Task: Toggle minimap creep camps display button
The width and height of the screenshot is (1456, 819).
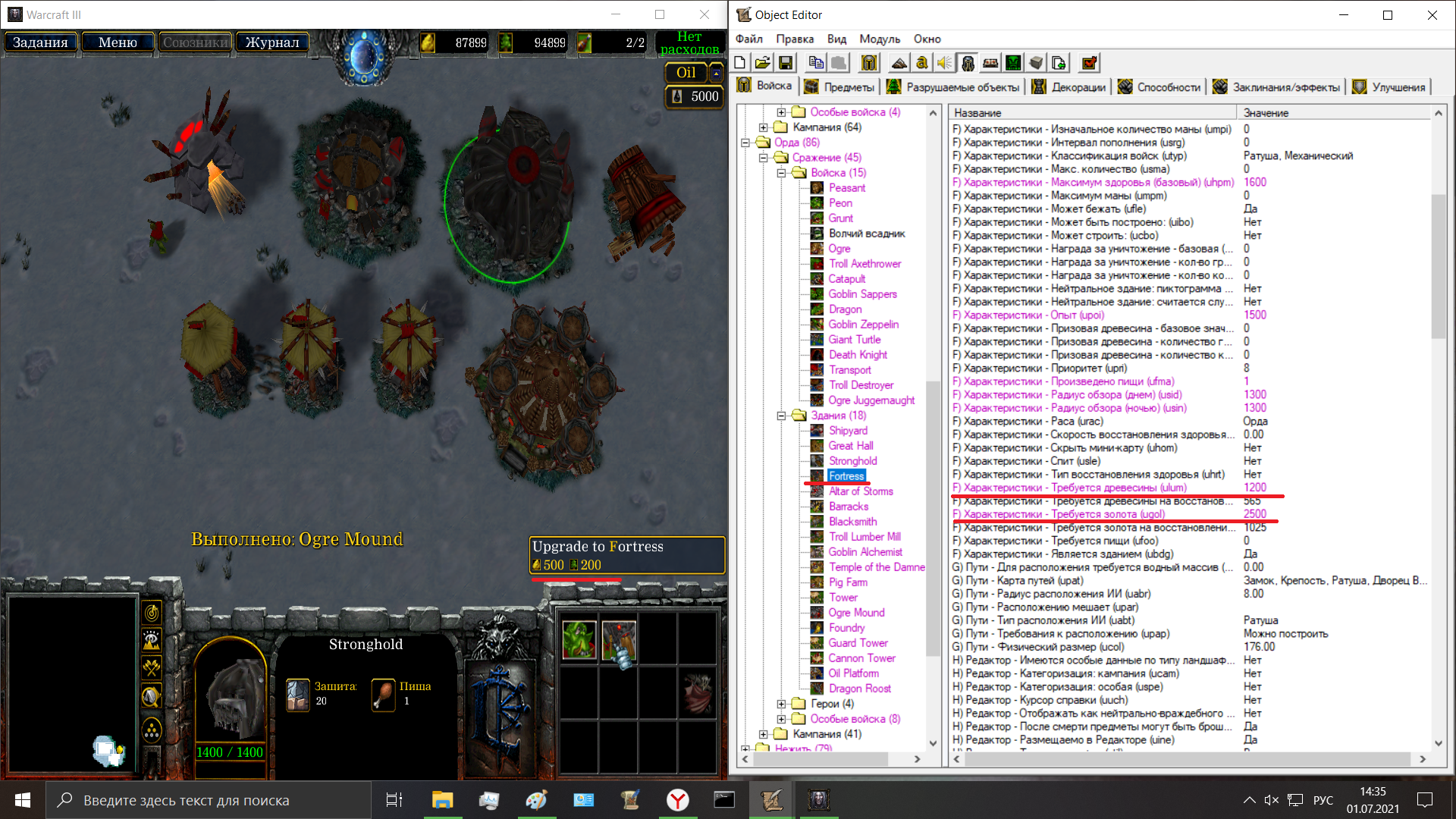Action: 152,695
